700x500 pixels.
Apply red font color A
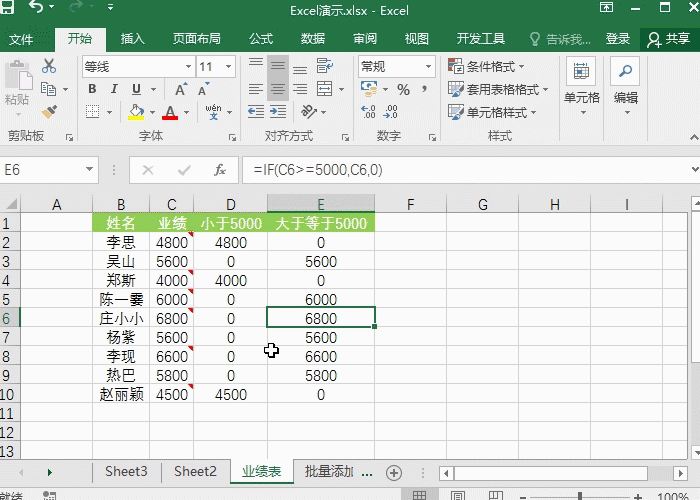[x=170, y=112]
